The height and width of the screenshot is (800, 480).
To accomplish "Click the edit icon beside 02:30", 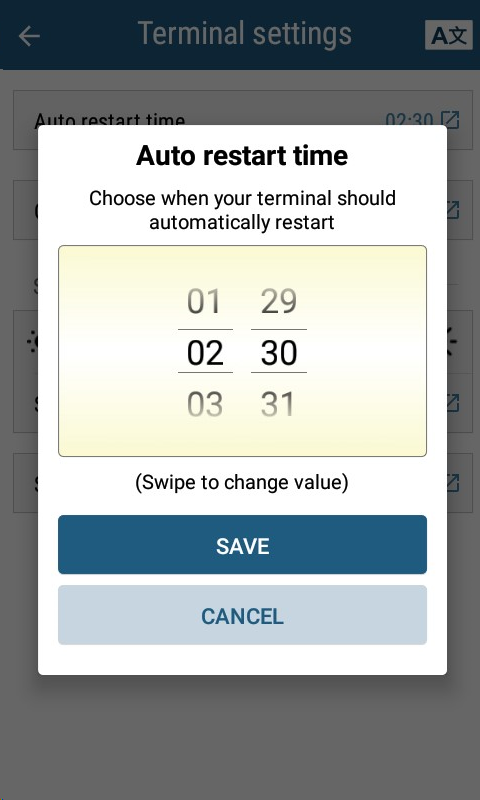I will [450, 119].
